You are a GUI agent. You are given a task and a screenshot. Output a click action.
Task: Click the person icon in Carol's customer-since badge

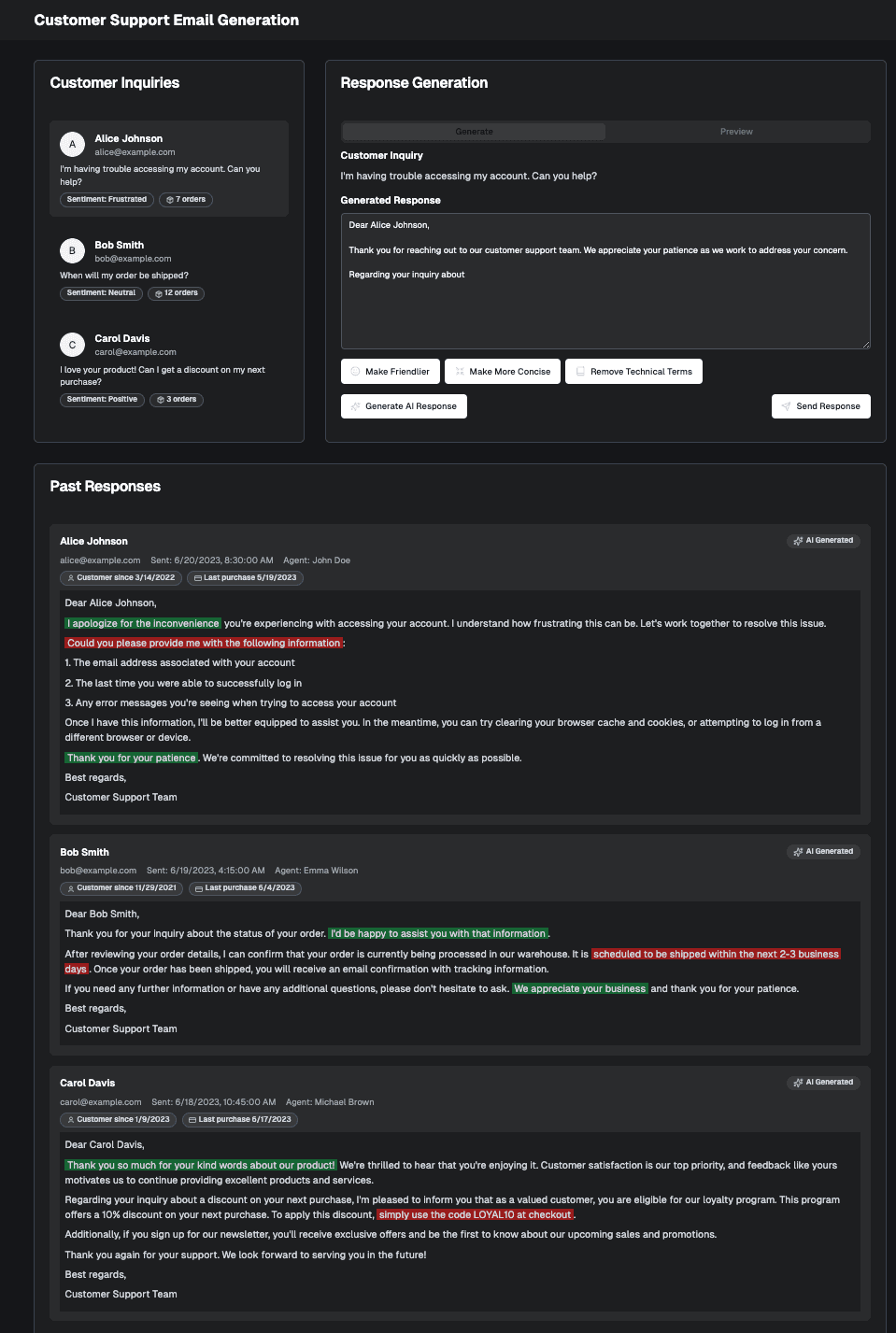coord(72,1119)
